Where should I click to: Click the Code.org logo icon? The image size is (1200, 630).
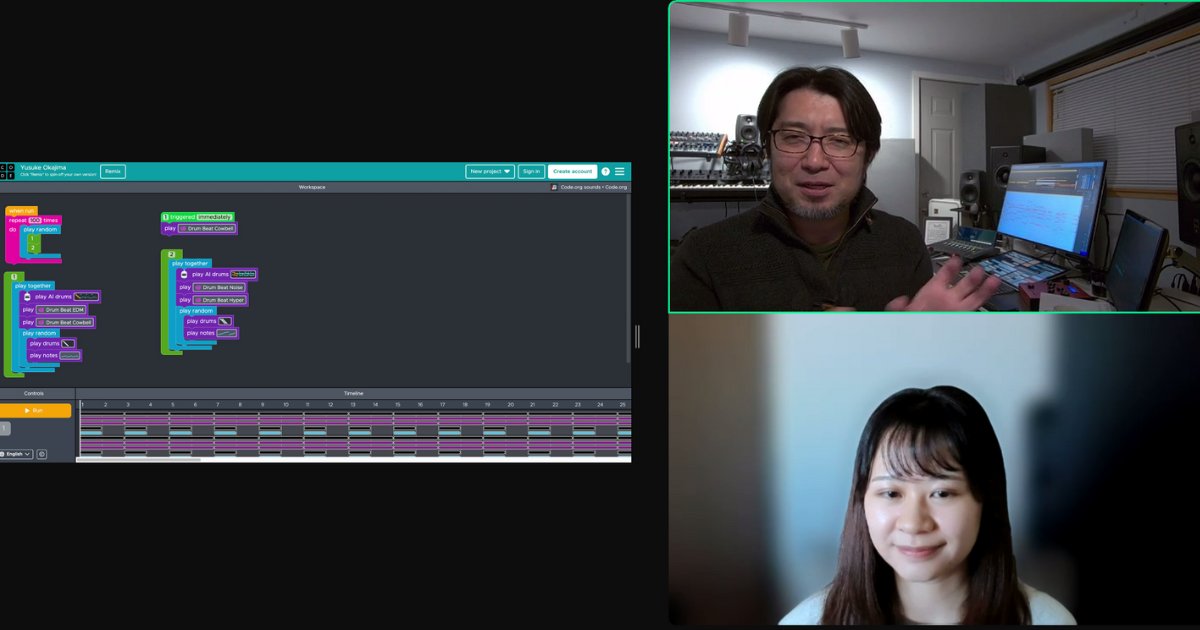[7, 171]
